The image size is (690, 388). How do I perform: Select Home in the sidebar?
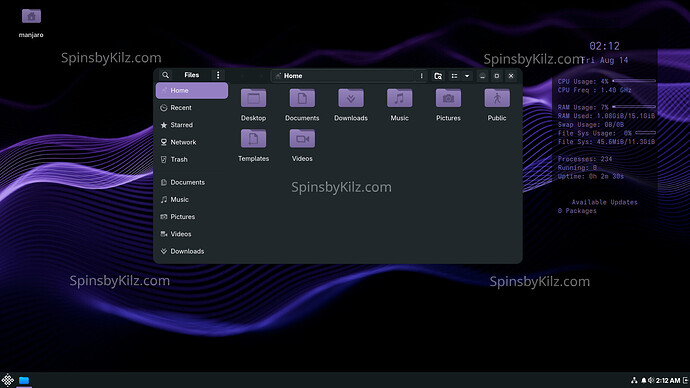192,90
